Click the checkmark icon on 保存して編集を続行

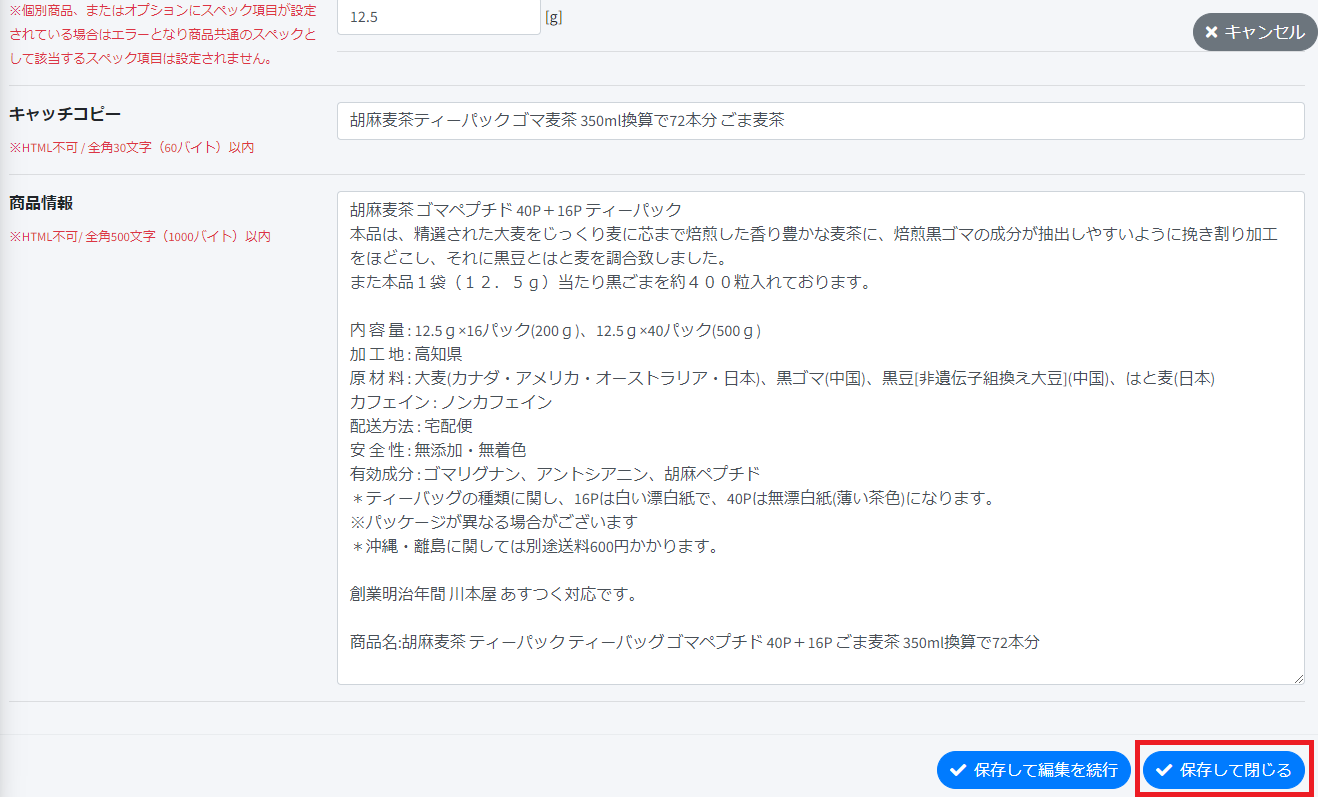click(958, 770)
